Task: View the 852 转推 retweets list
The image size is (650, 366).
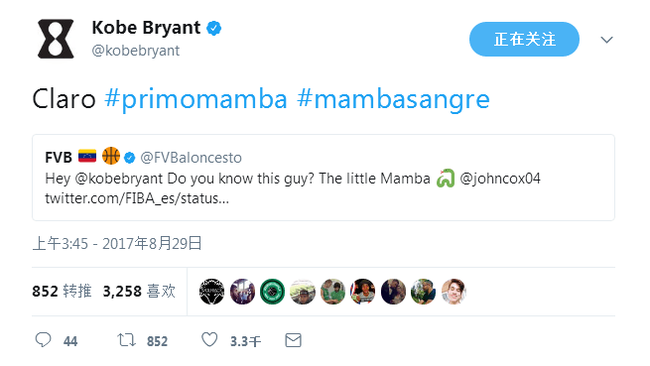Action: pyautogui.click(x=62, y=291)
